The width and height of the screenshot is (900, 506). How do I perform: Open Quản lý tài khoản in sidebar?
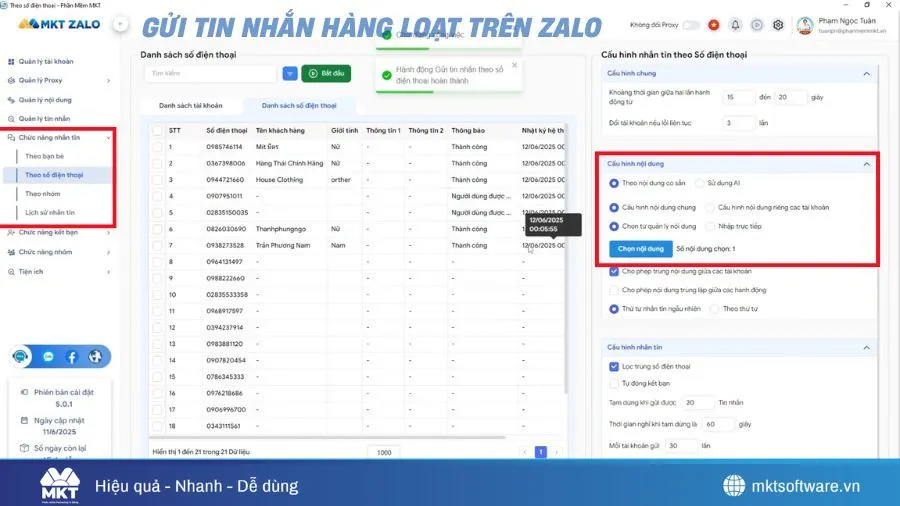[46, 61]
